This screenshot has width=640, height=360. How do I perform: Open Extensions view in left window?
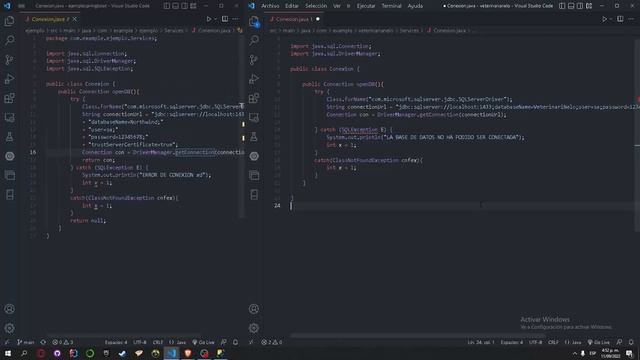tap(9, 98)
